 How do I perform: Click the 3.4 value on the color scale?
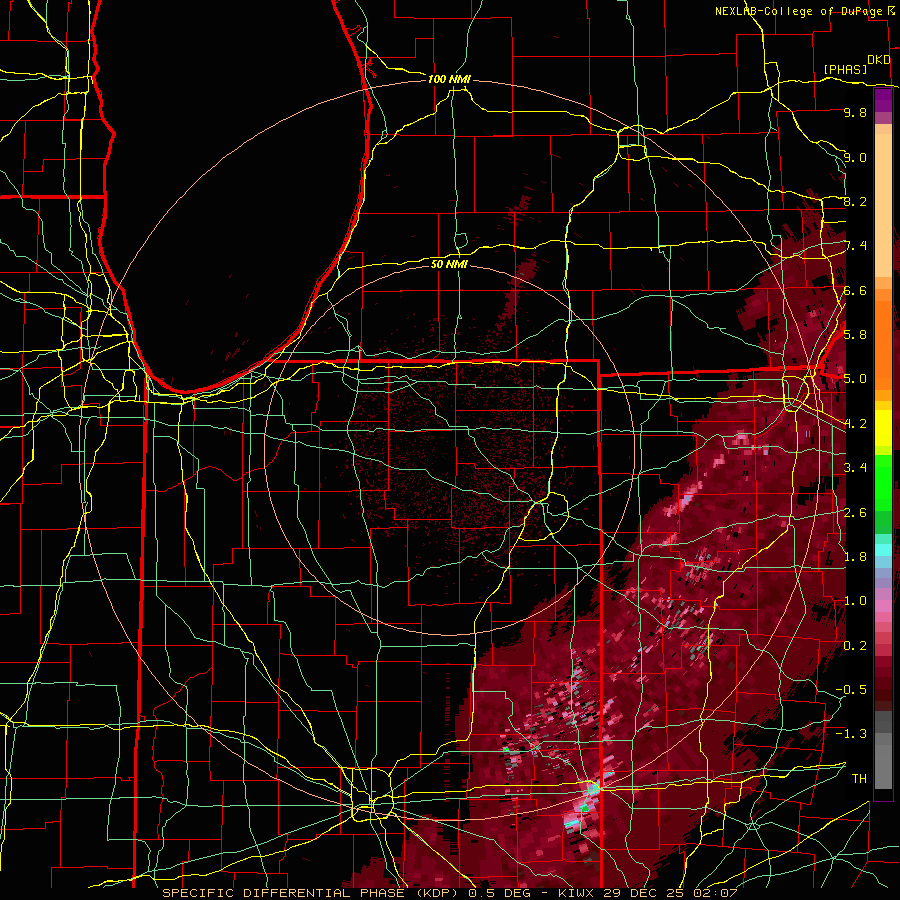pyautogui.click(x=855, y=467)
